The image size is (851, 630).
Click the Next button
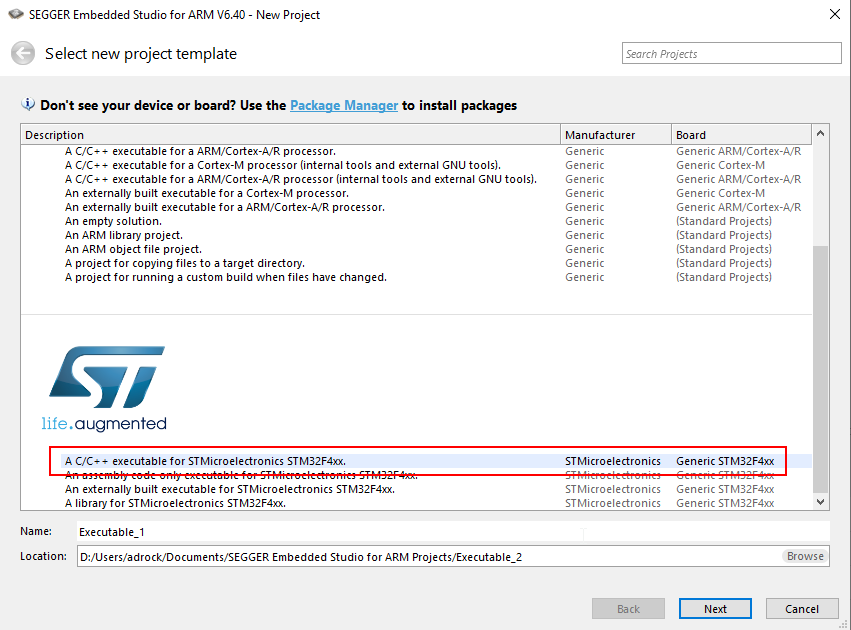[x=715, y=608]
